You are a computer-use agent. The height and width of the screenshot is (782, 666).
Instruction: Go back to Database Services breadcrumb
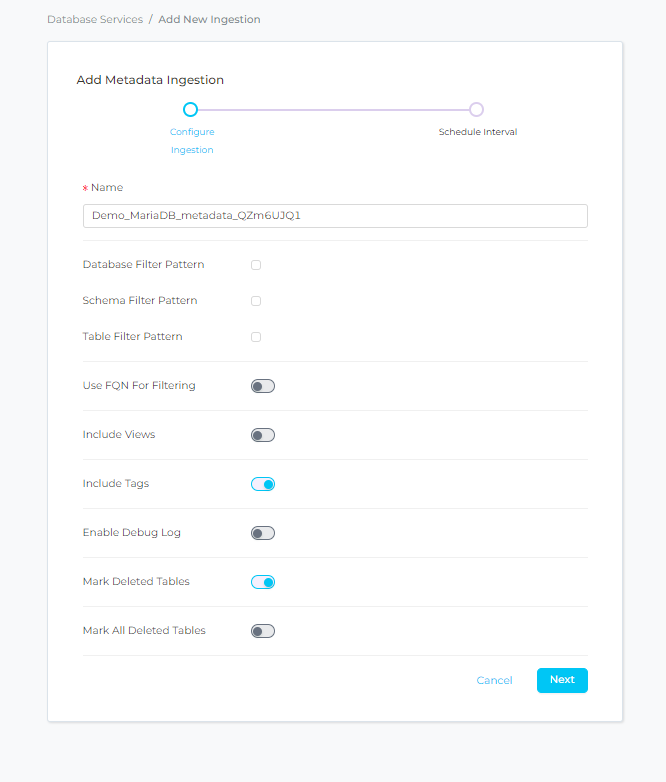[x=95, y=19]
